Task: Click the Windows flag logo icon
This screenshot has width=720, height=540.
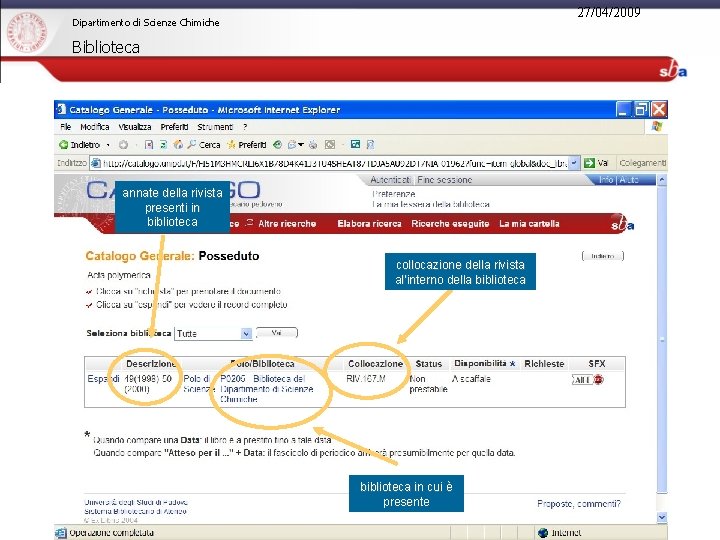Action: (x=657, y=126)
